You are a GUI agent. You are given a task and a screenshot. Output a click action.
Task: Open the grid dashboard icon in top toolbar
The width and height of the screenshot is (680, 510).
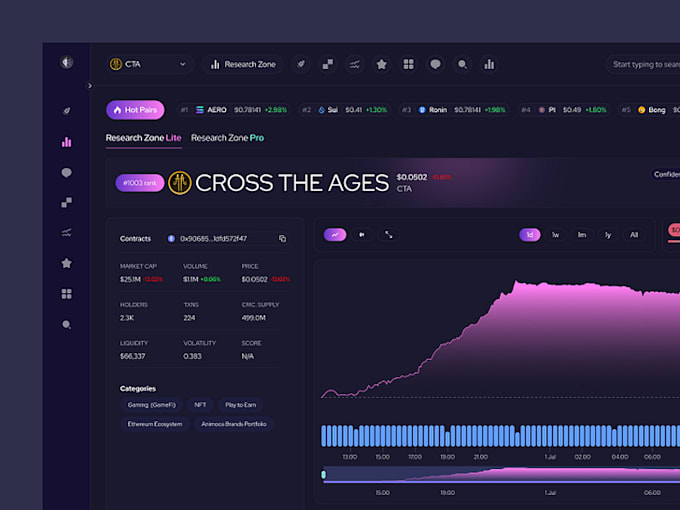point(408,64)
